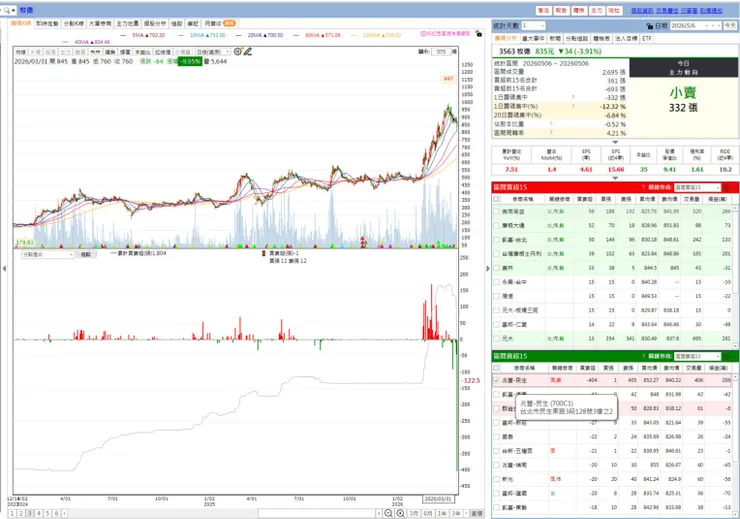Click the 1年 range button
The image size is (740, 519).
point(442,513)
